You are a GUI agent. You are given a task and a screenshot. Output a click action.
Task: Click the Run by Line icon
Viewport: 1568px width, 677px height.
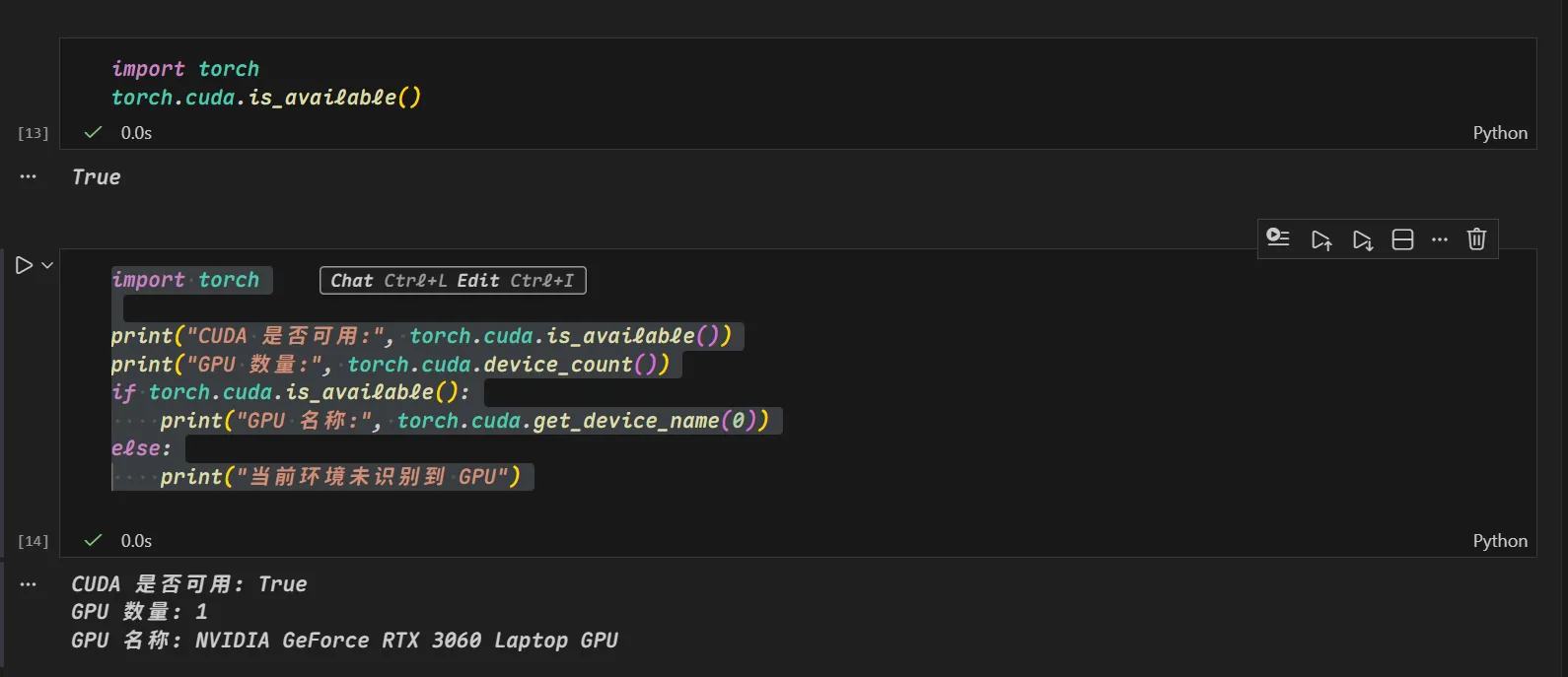coord(1278,238)
